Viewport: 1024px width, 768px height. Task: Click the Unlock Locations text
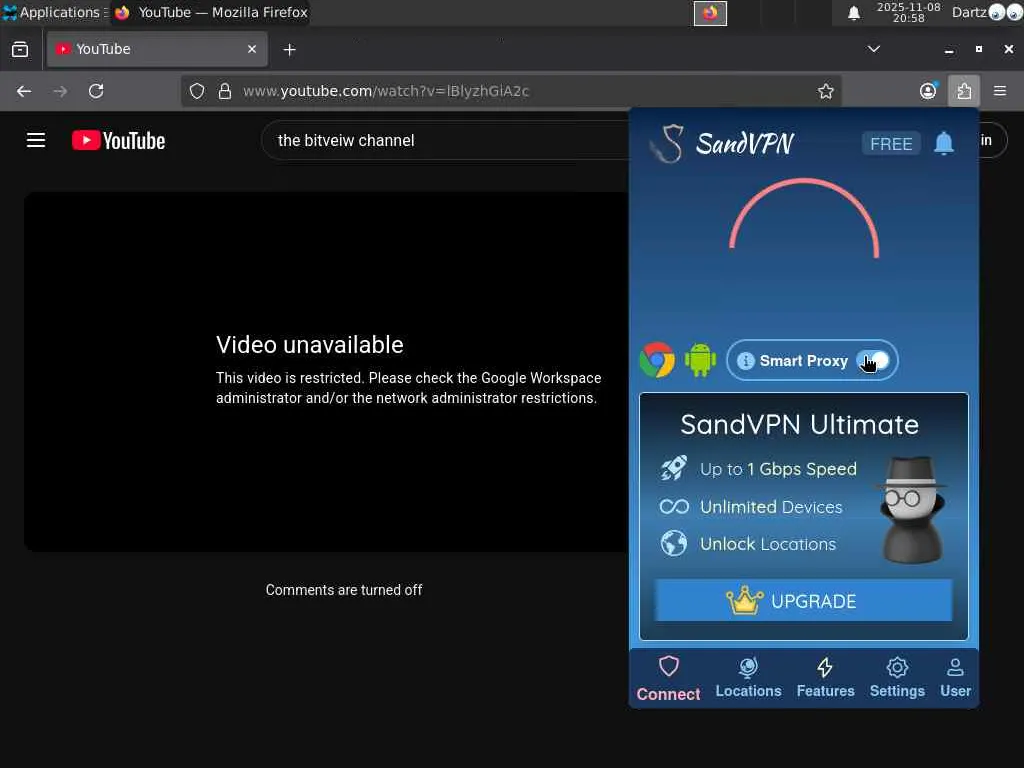click(767, 544)
